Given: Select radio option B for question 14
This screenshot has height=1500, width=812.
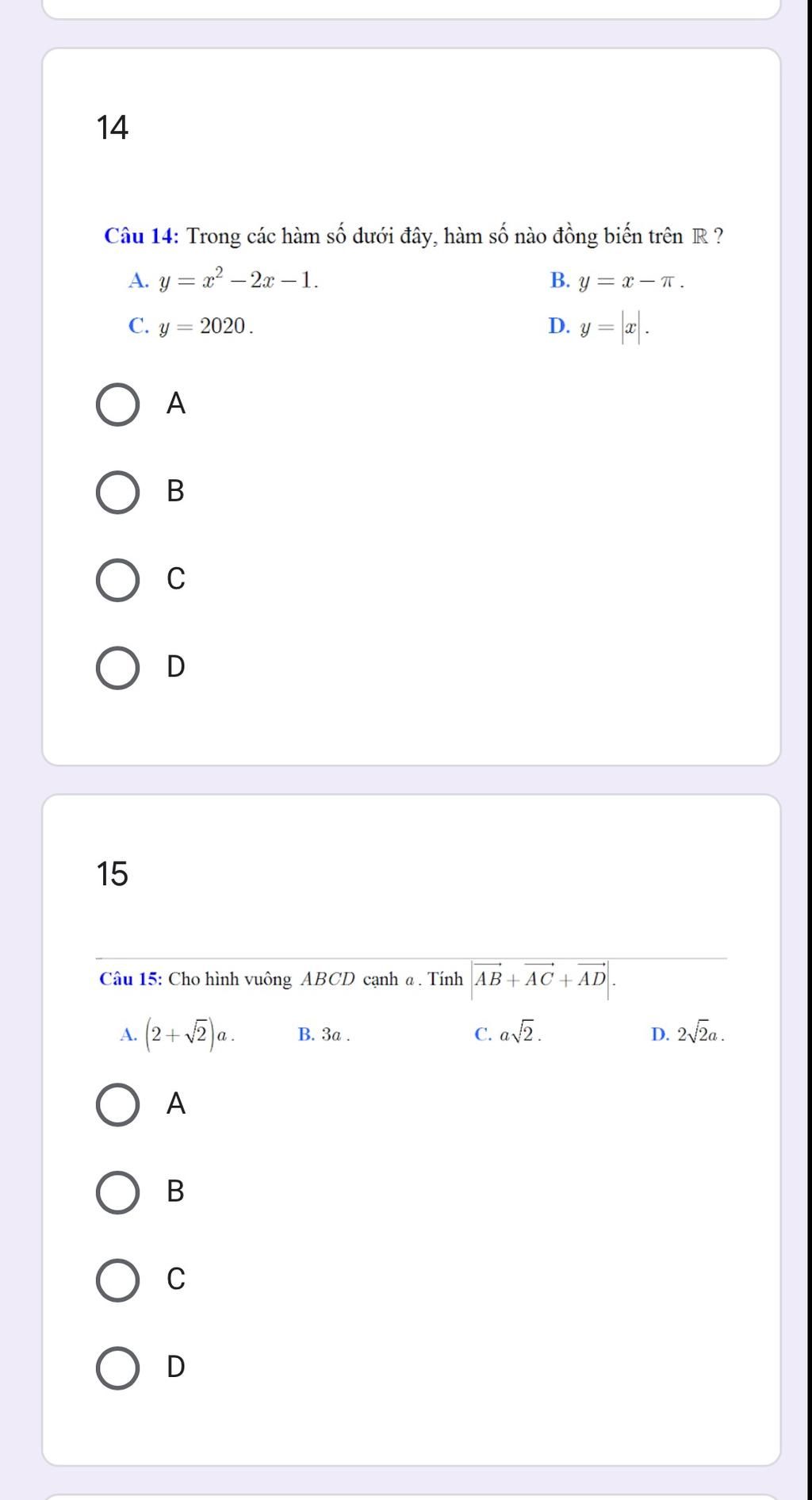Looking at the screenshot, I should point(118,492).
